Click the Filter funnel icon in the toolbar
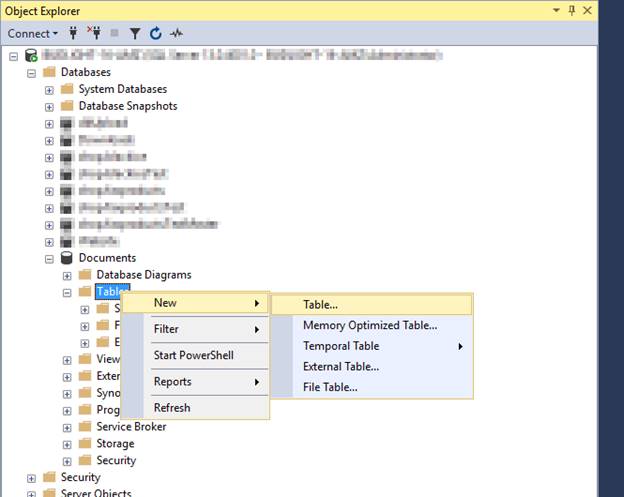Screen dimensions: 624x497 tap(136, 33)
